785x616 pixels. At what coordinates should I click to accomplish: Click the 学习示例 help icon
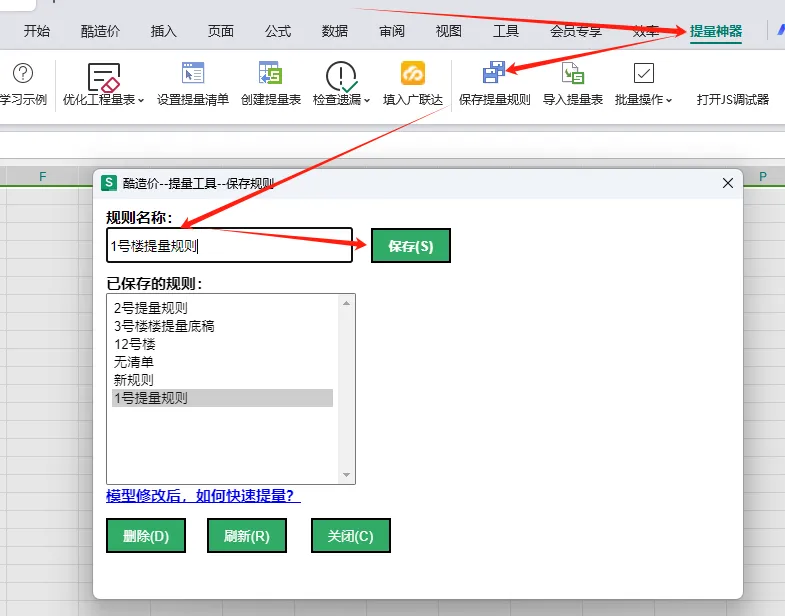[x=22, y=74]
